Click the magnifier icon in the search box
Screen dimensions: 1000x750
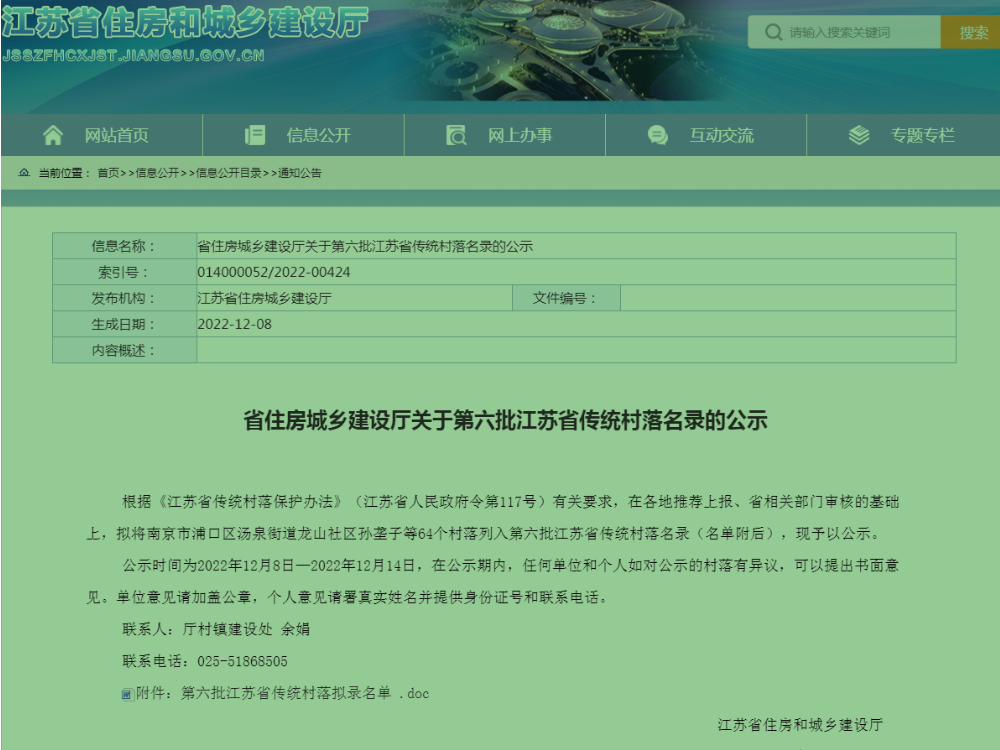(772, 31)
